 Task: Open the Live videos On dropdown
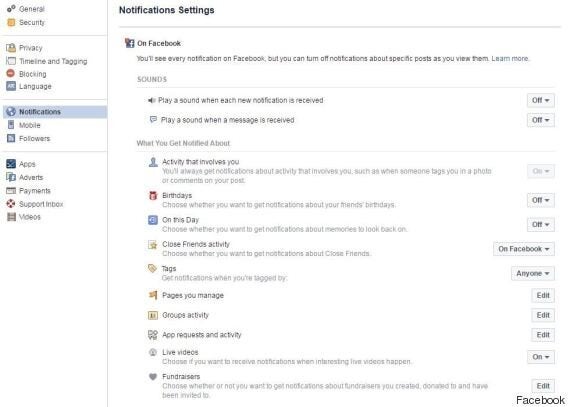coord(541,357)
